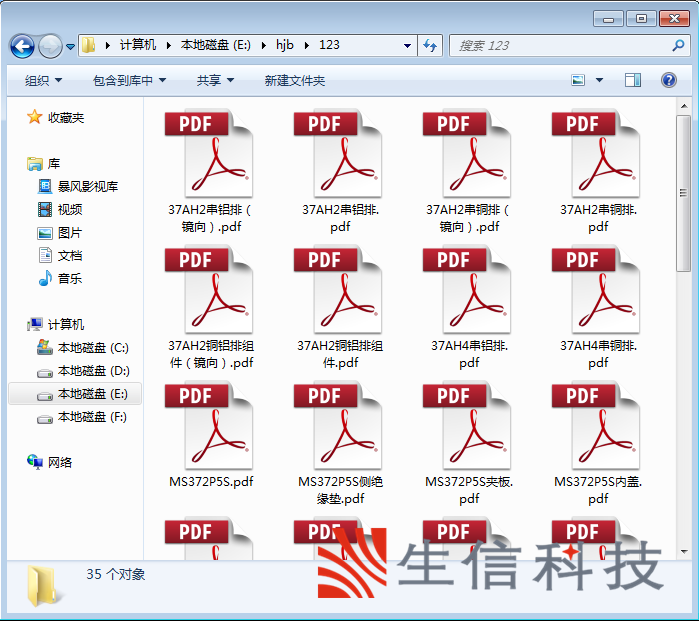Open the 包含到库中 menu
The height and width of the screenshot is (621, 699).
point(129,81)
